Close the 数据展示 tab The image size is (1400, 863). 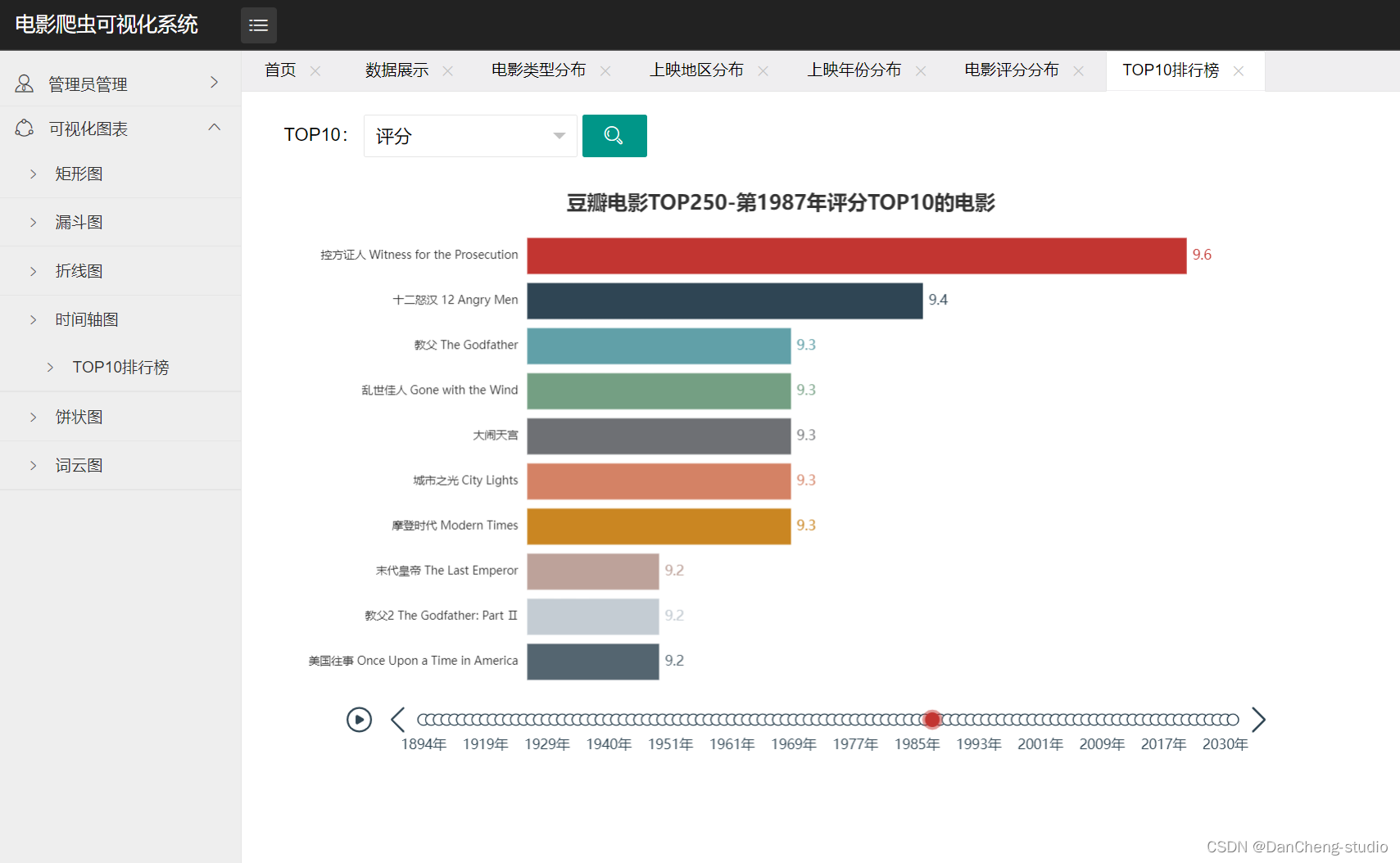[x=448, y=71]
